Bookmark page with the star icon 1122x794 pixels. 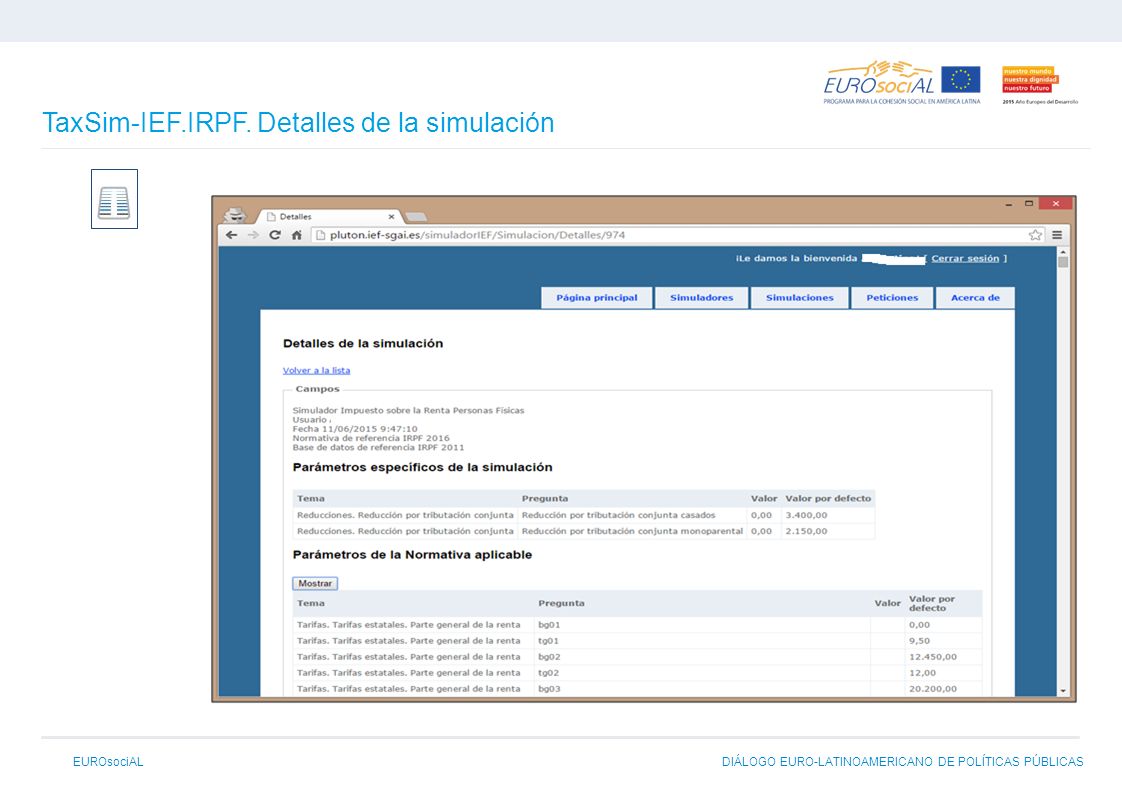click(x=1035, y=235)
